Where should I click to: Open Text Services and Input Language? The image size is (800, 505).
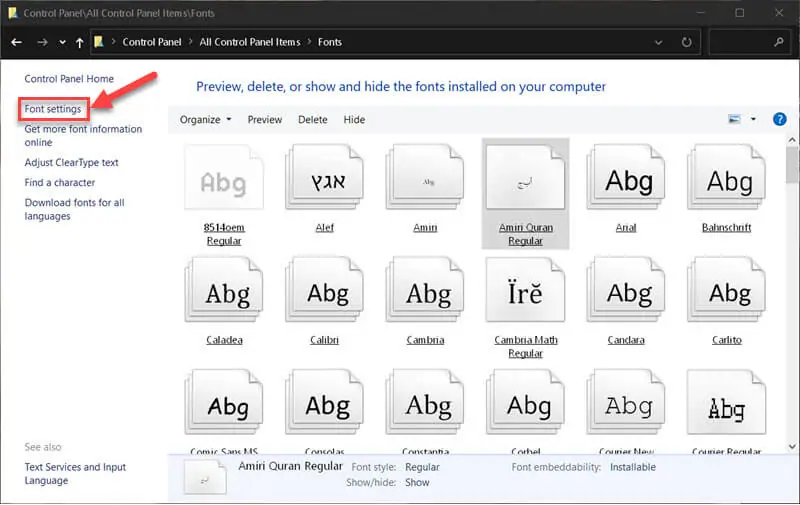tap(75, 473)
